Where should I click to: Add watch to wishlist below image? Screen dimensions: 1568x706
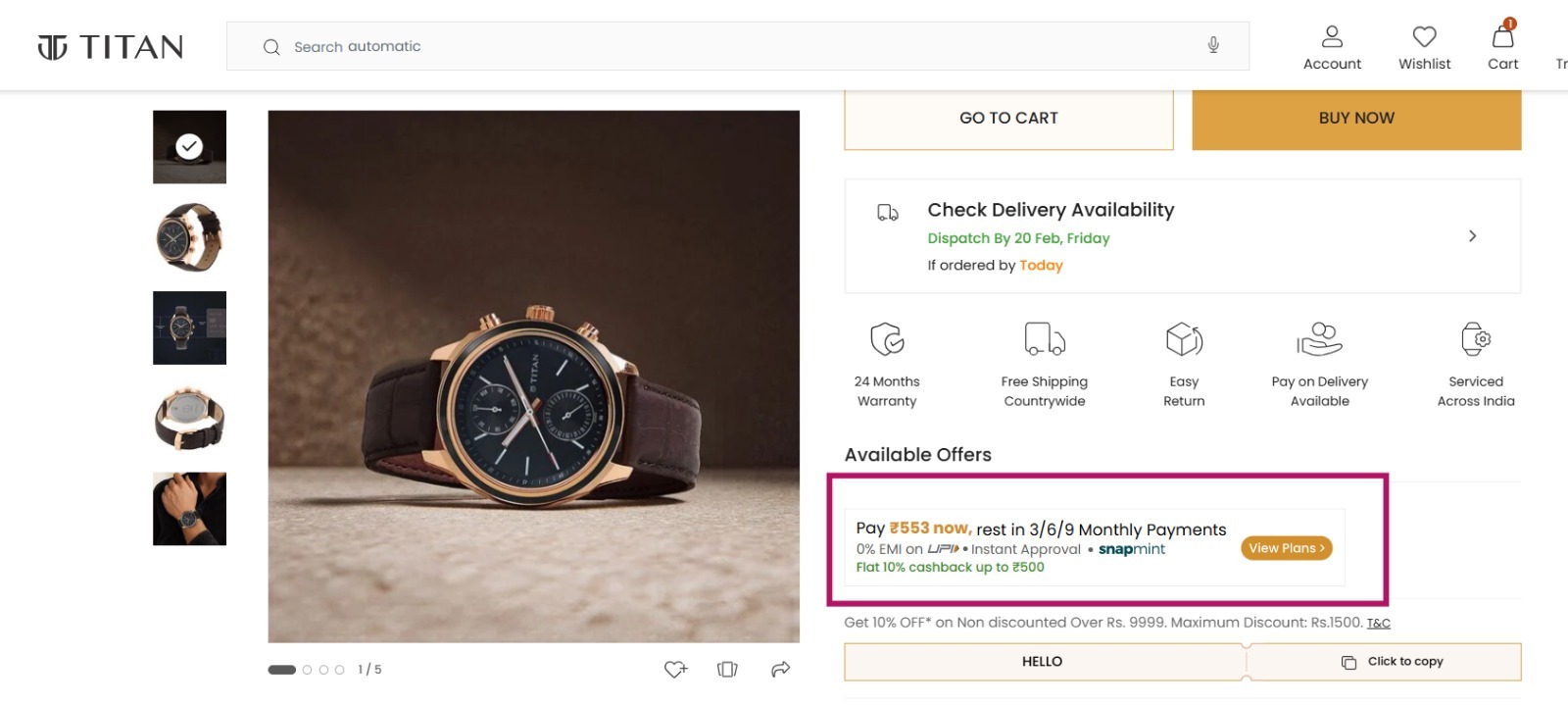(675, 670)
